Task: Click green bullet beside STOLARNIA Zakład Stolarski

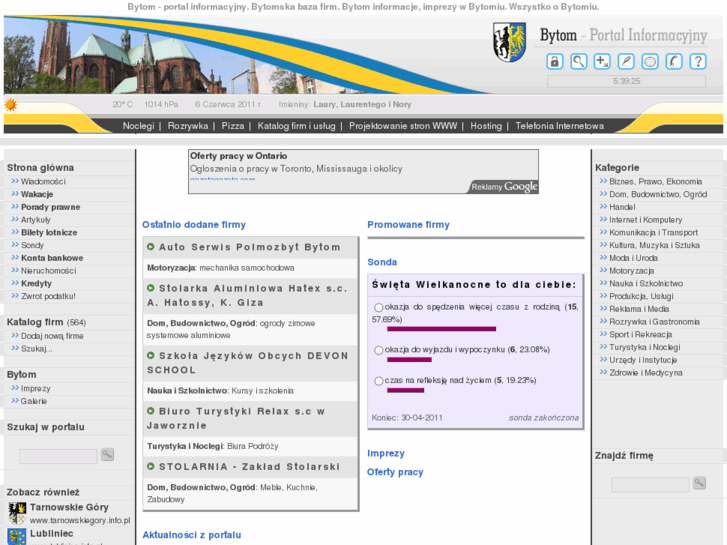Action: tap(151, 466)
